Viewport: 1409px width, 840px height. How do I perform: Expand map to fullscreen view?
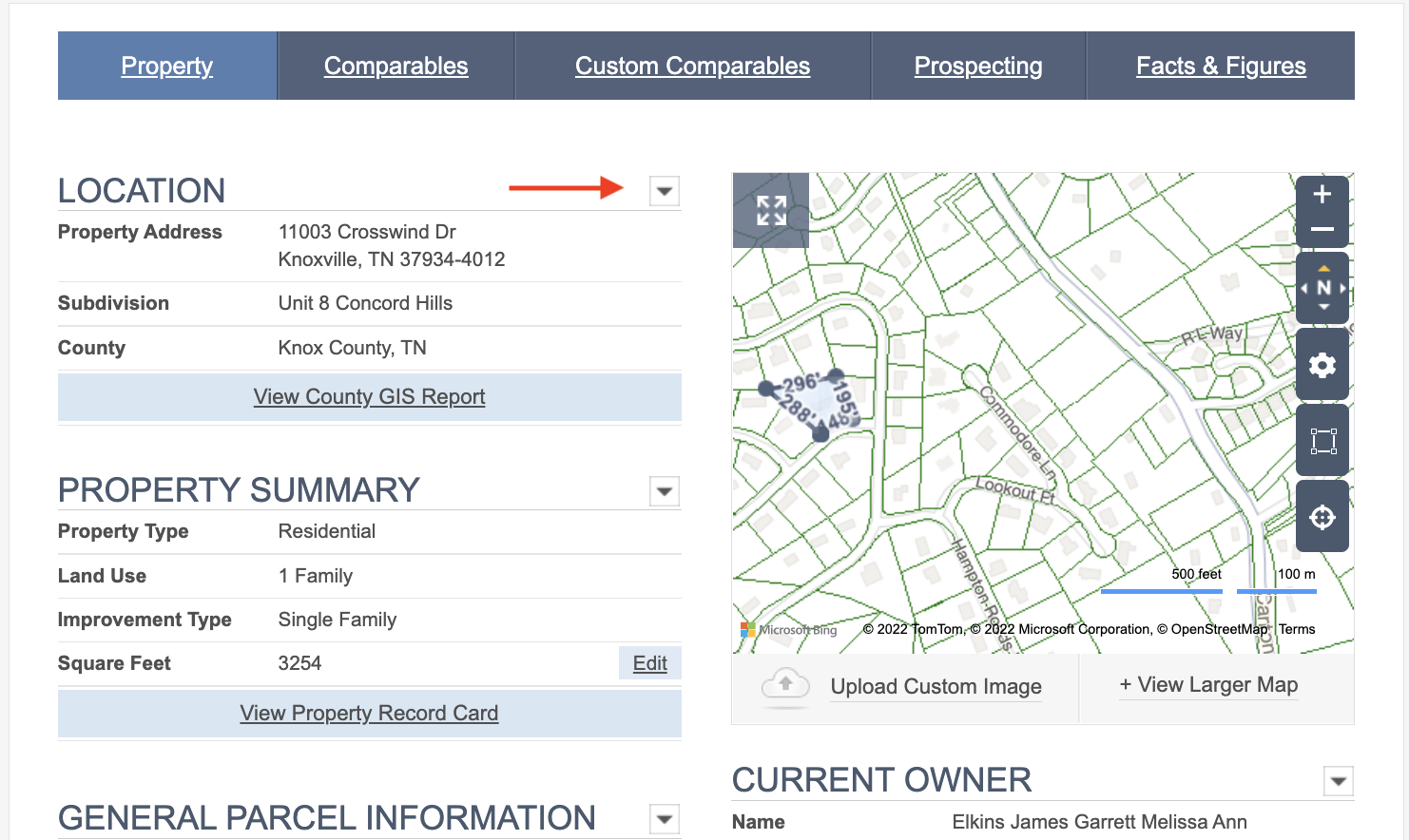click(771, 210)
